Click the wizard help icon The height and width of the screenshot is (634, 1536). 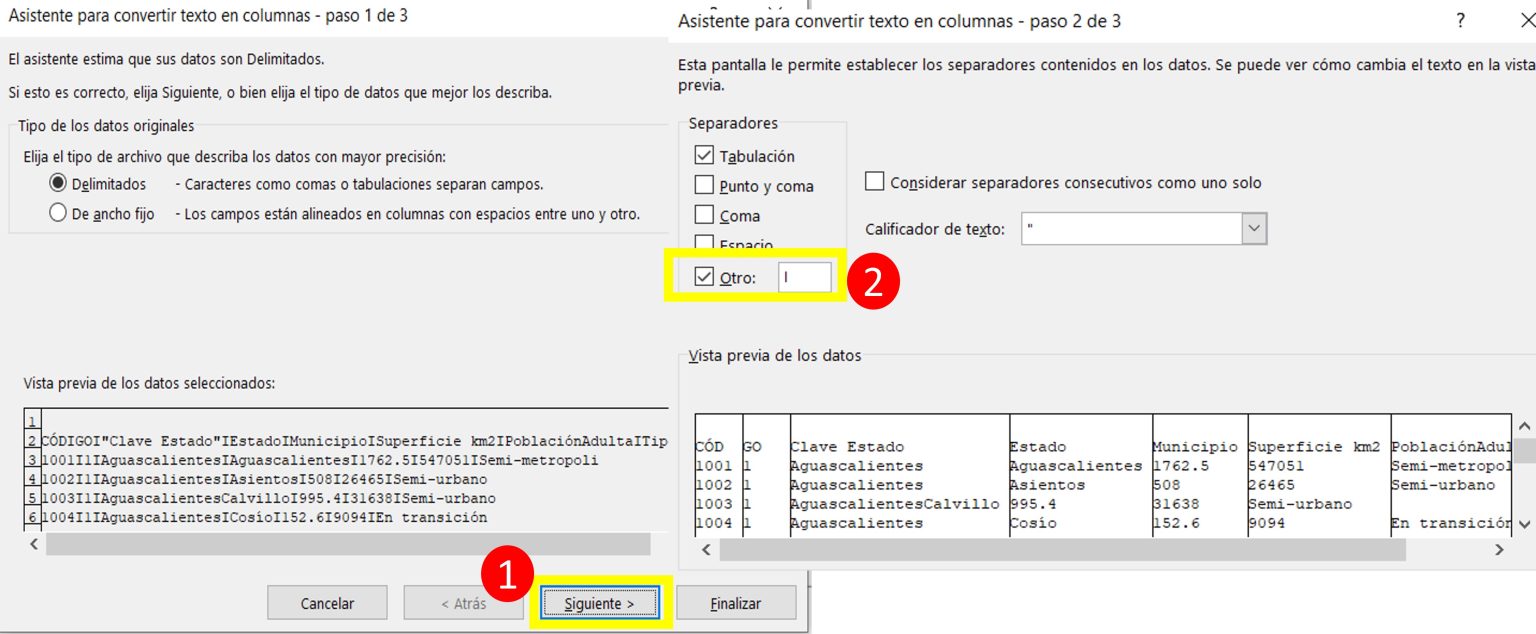(x=1459, y=21)
